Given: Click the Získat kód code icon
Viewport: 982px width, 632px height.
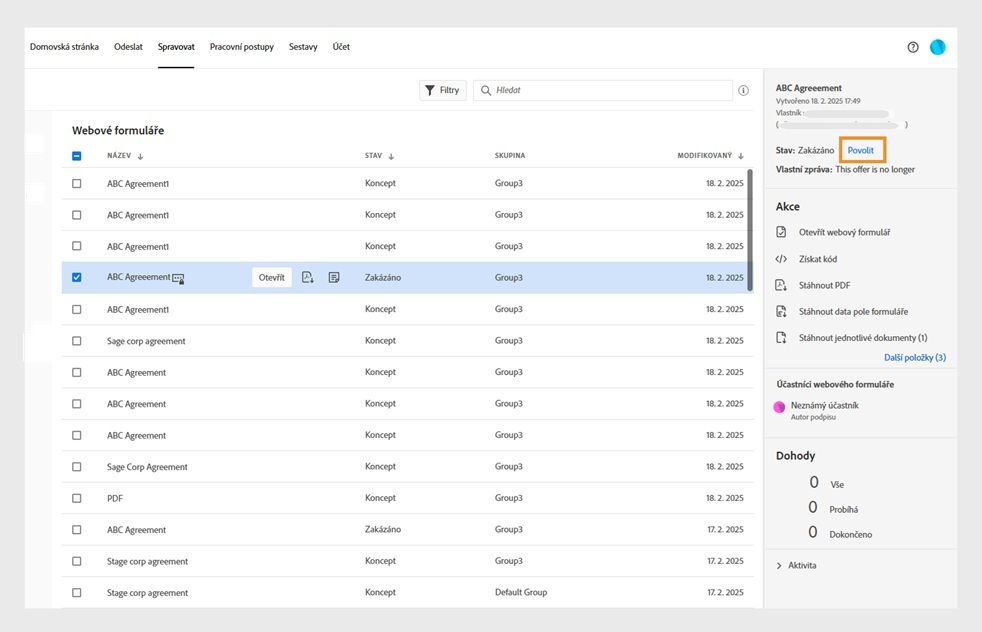Looking at the screenshot, I should [x=782, y=259].
